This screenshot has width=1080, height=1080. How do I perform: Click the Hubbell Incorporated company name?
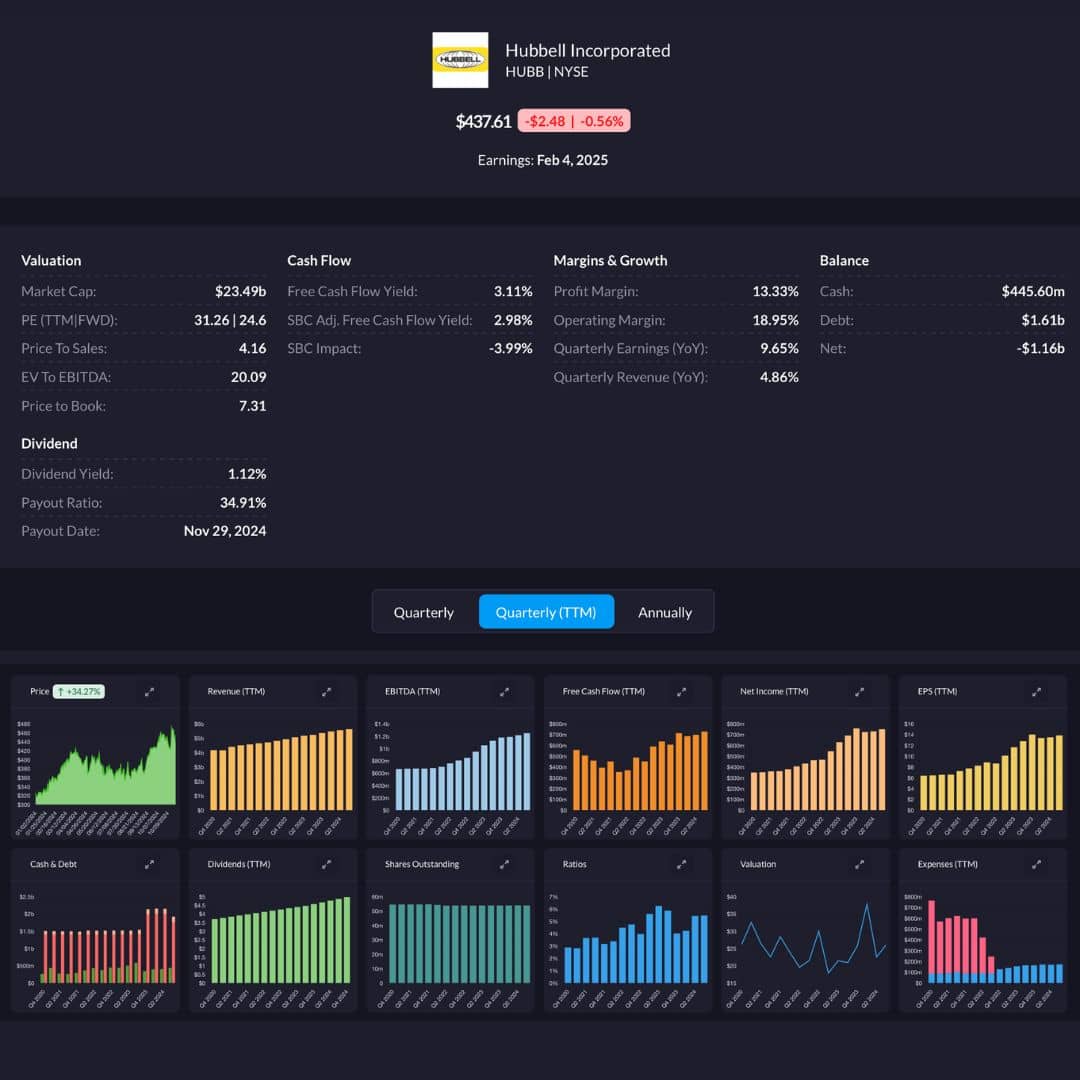(588, 50)
